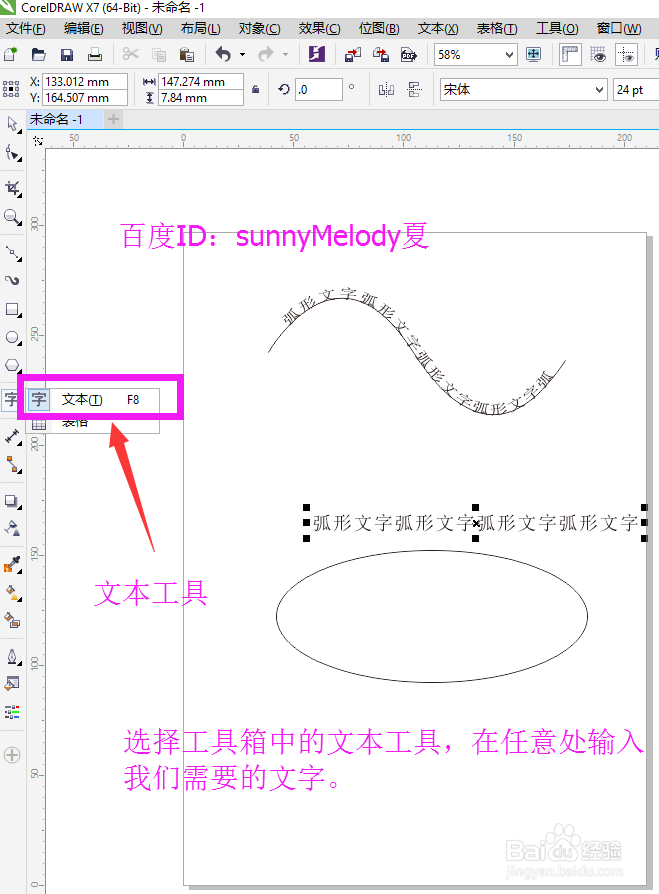Publish to PDF using the PDF icon
Viewport: 659px width, 894px height.
point(409,55)
